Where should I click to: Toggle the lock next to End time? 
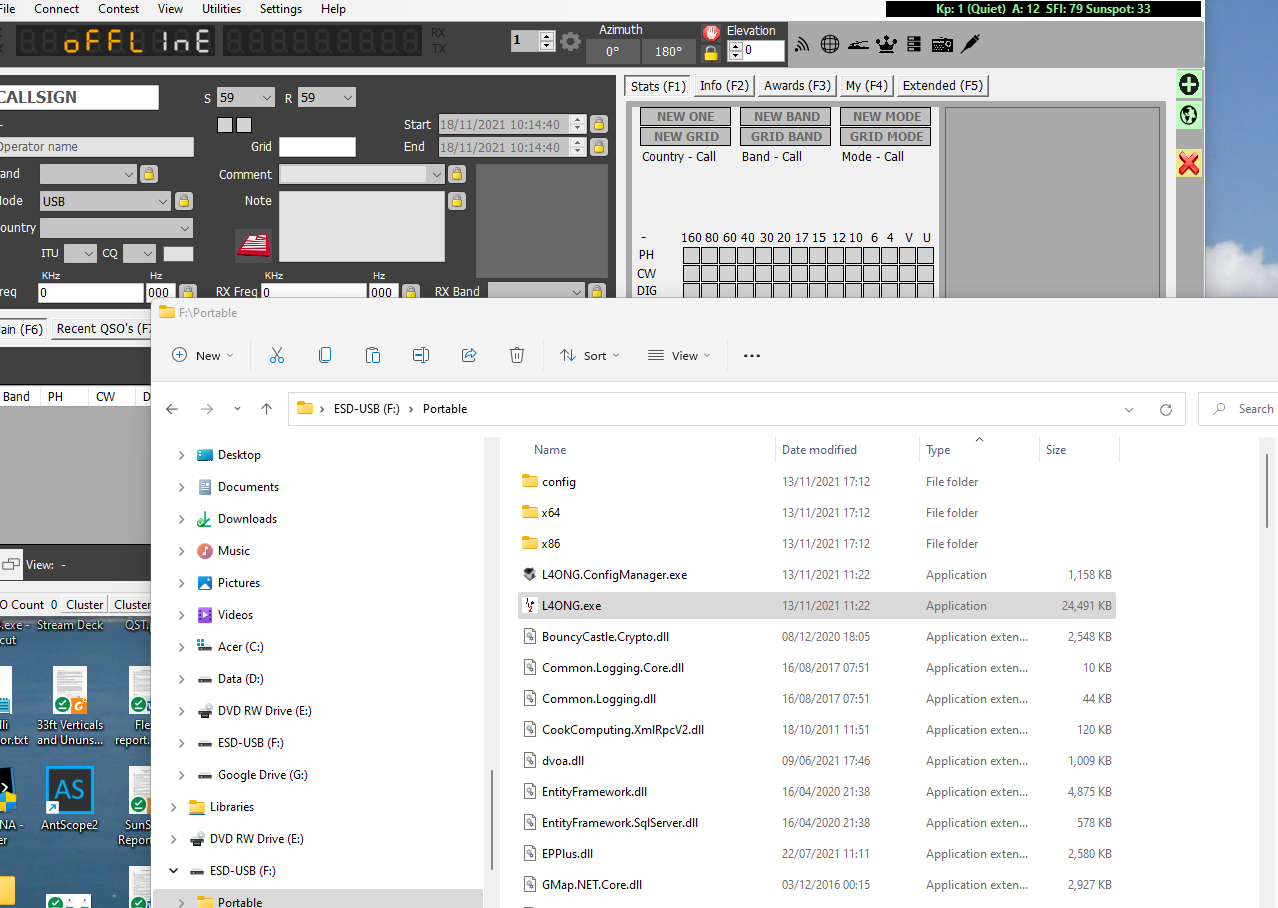(598, 147)
